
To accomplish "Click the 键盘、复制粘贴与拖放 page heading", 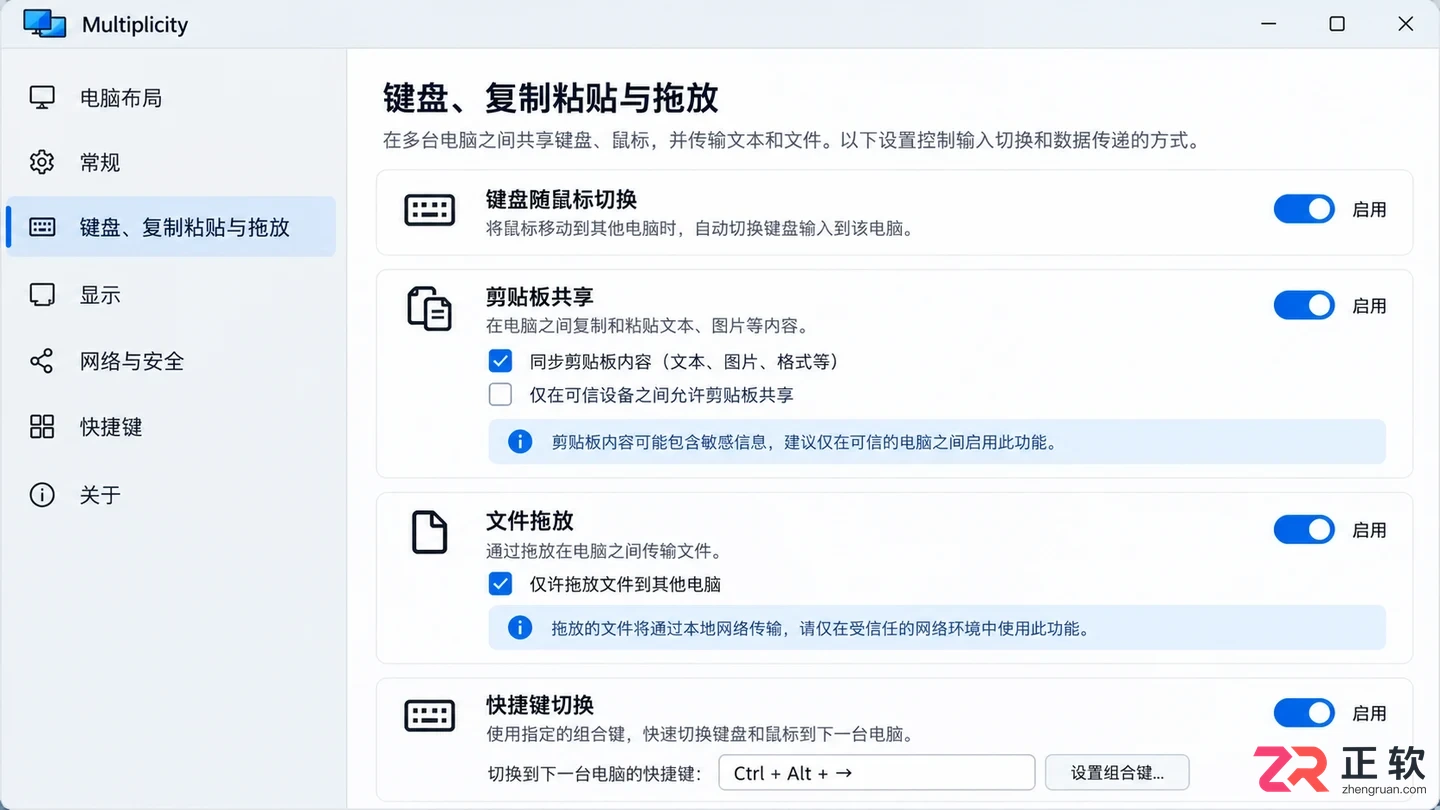I will [x=551, y=98].
